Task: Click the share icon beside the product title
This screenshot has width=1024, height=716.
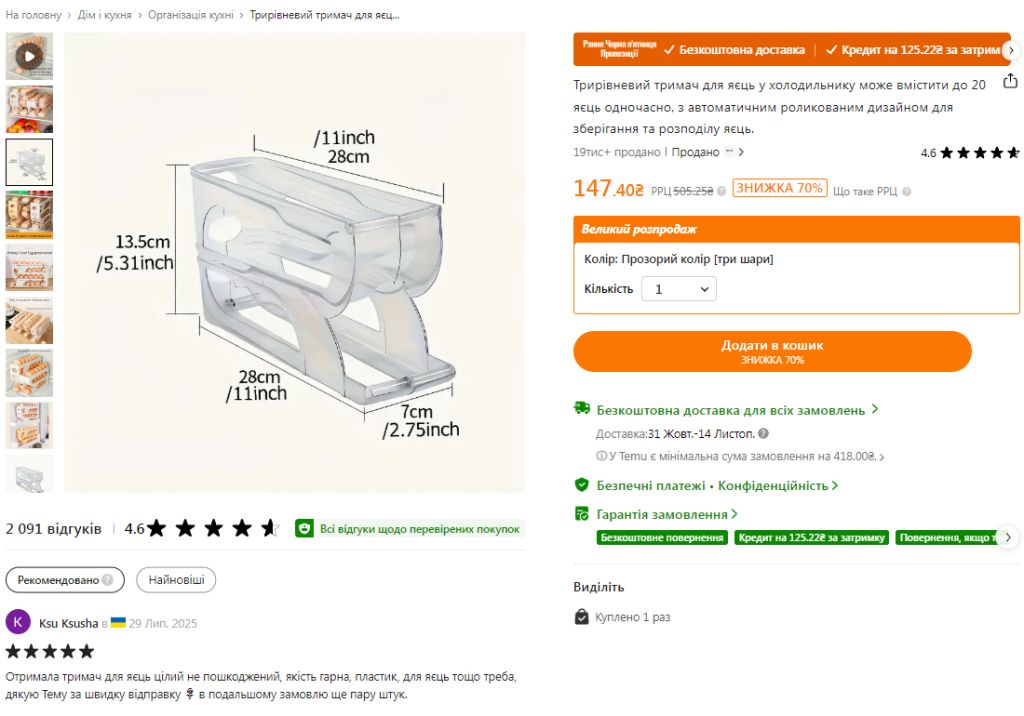Action: [x=1010, y=81]
